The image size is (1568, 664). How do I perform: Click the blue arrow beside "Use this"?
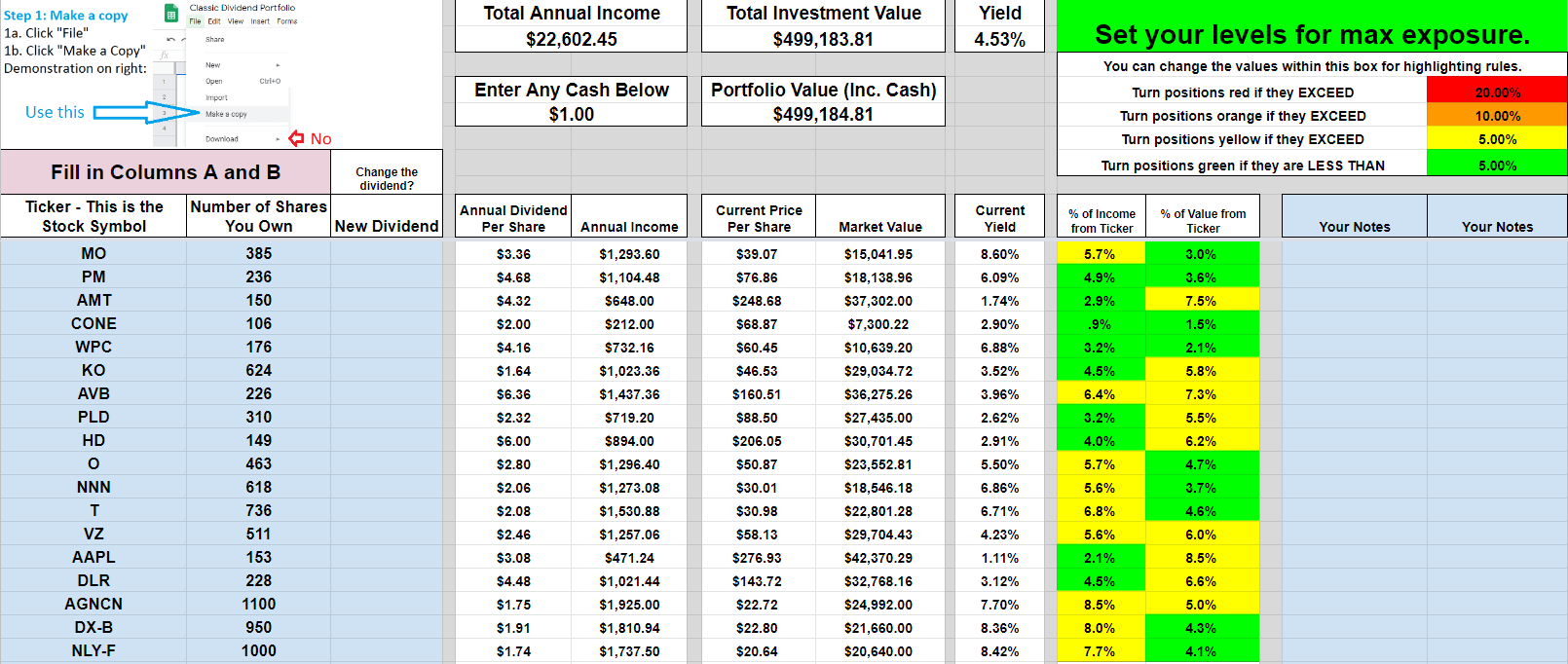pos(134,112)
